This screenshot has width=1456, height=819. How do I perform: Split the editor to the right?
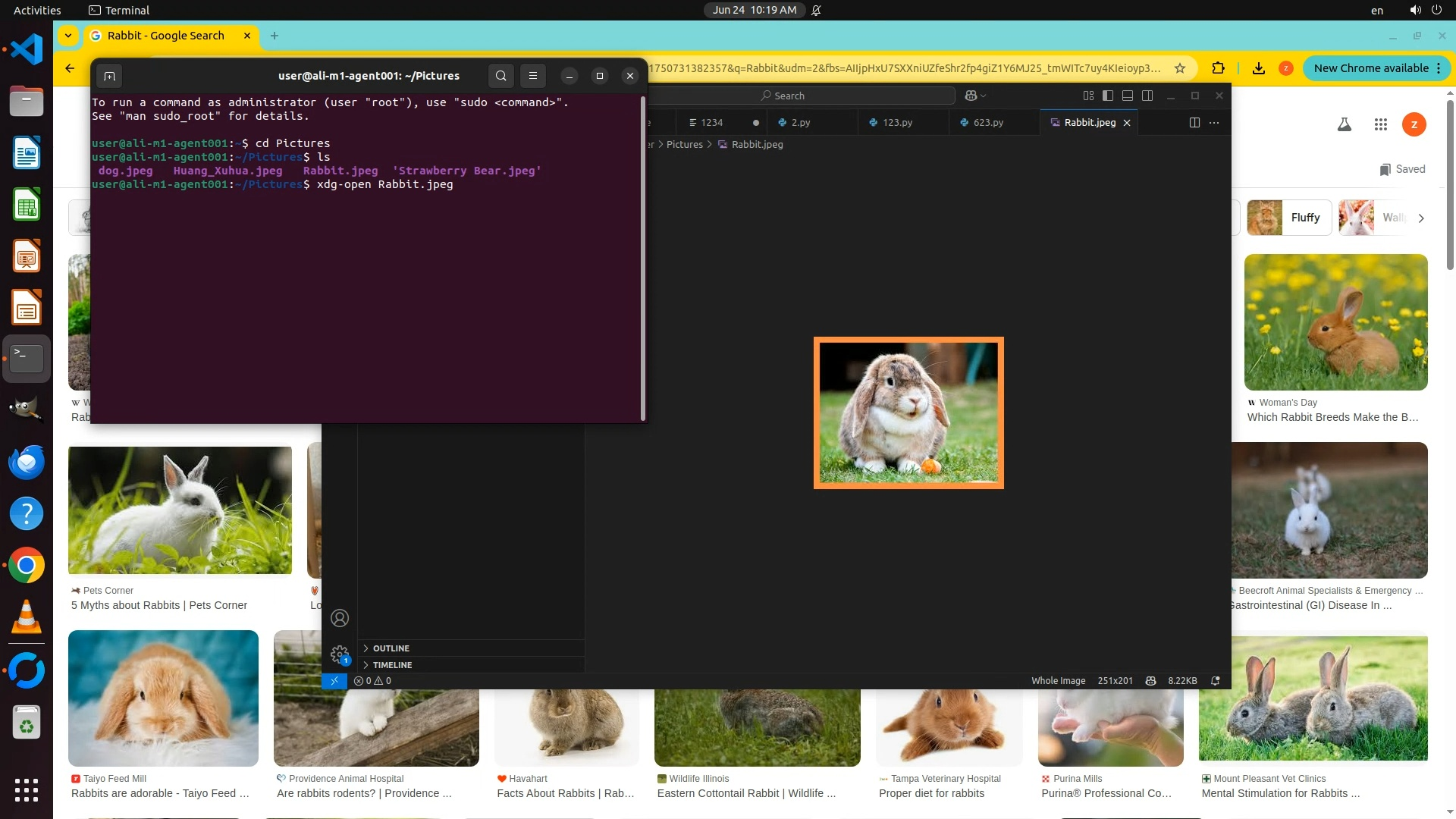click(x=1194, y=122)
